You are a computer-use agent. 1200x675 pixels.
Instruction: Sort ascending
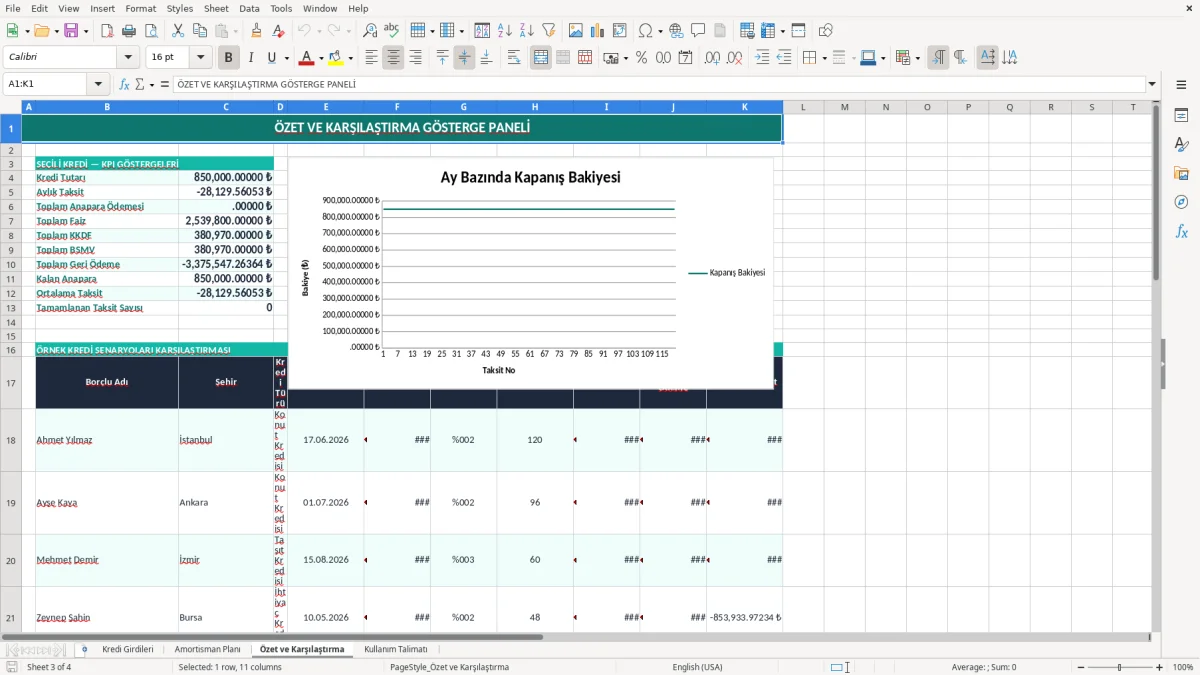(504, 31)
